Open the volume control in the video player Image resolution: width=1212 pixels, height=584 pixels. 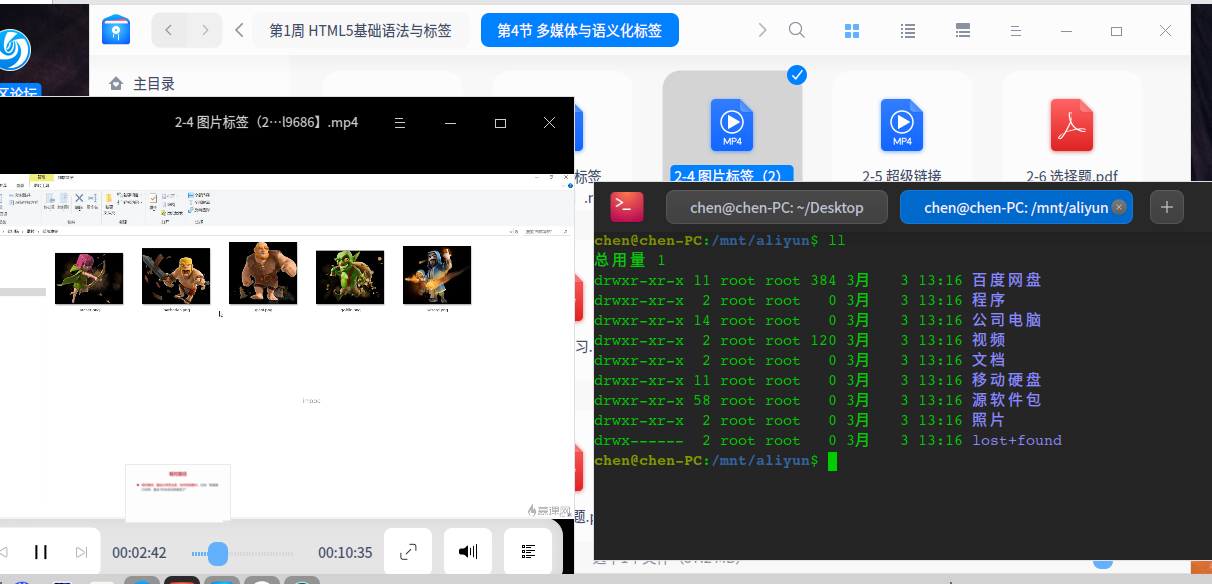click(468, 552)
